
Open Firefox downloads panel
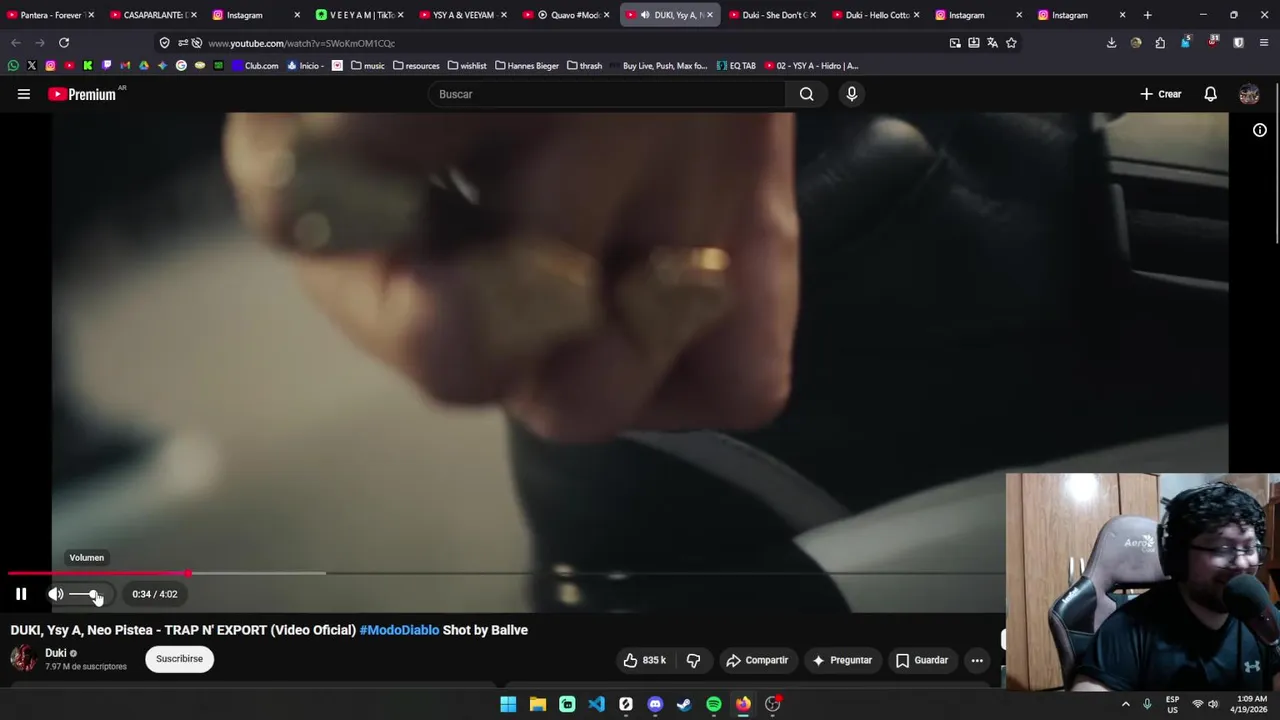pos(1111,43)
